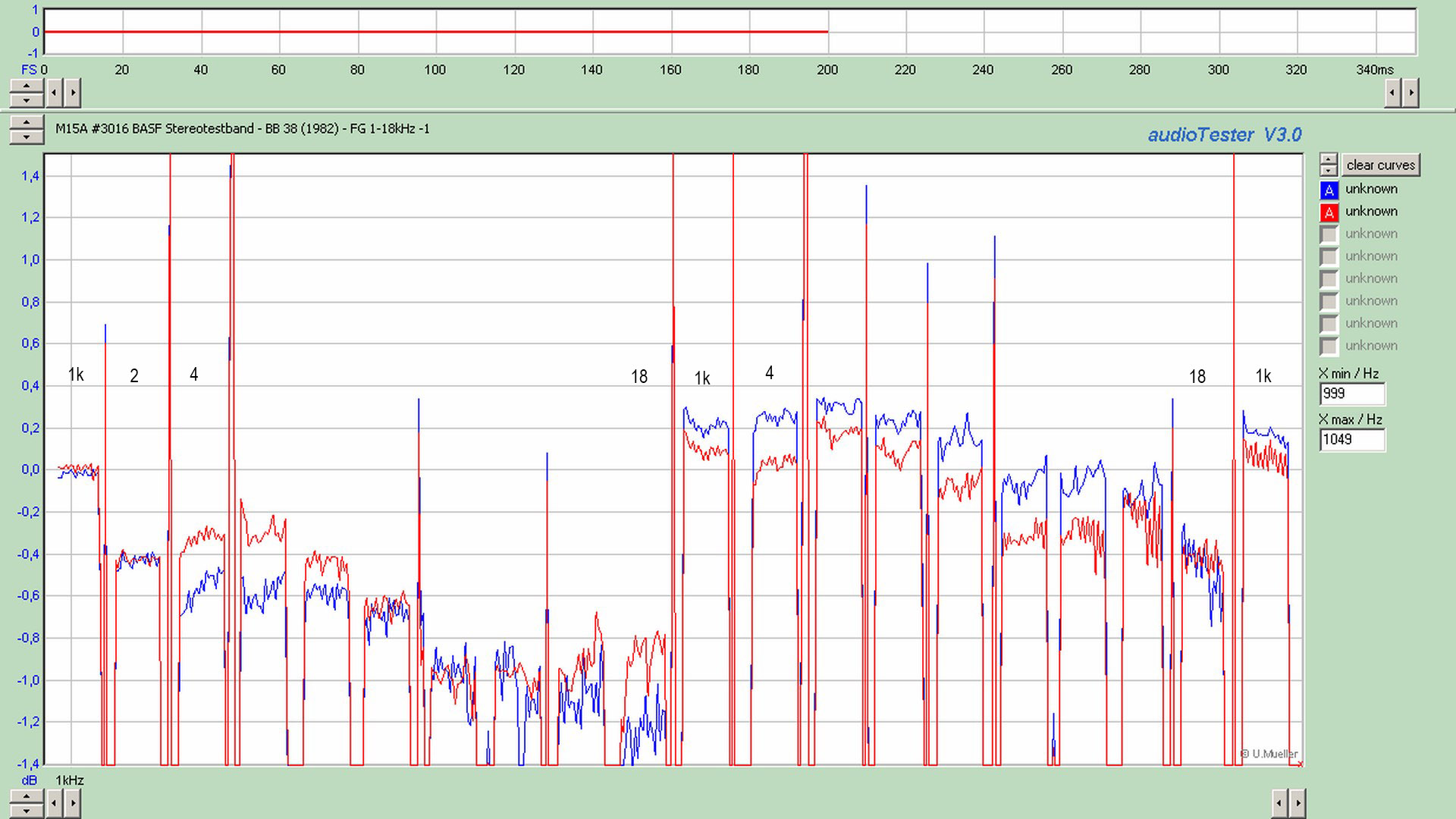The height and width of the screenshot is (819, 1456).
Task: Enable the third curve slot checkbox
Action: (x=1329, y=234)
